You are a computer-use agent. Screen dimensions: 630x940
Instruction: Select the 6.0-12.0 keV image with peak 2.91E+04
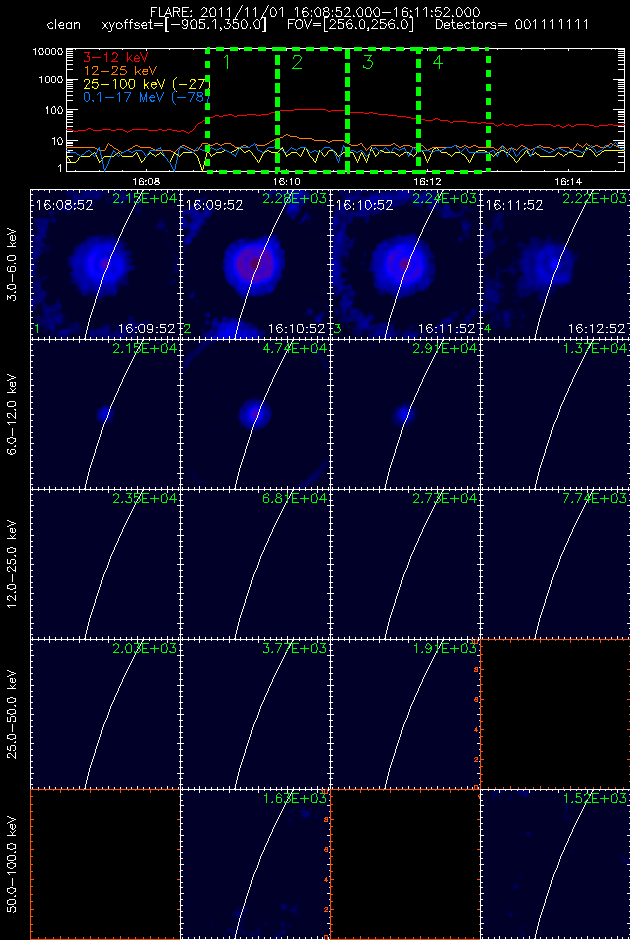(405, 414)
